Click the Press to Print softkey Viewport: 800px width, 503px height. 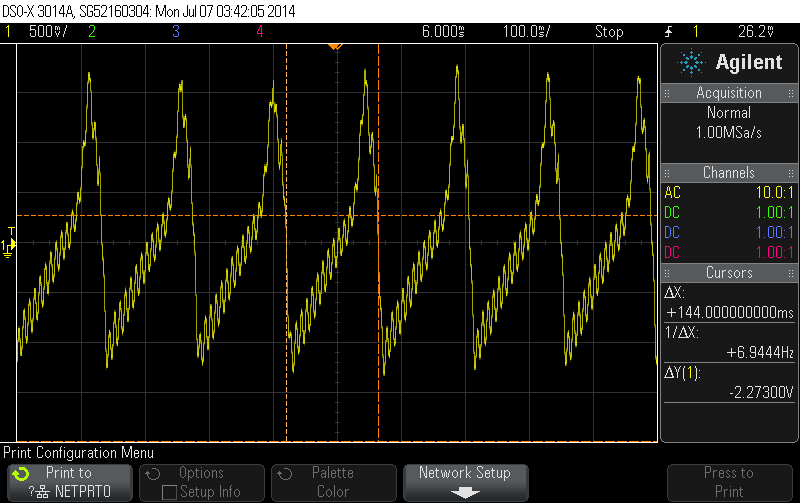click(730, 482)
